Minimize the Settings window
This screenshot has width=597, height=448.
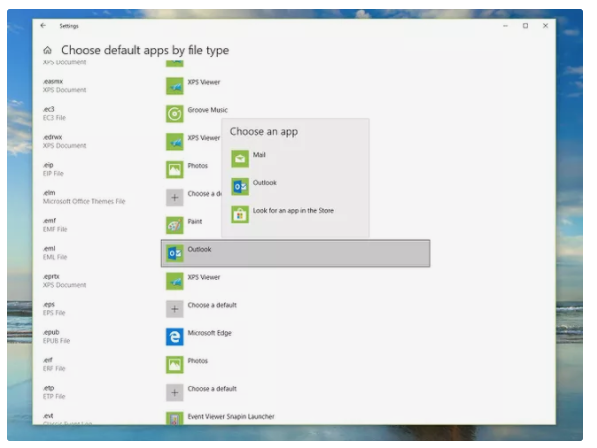pyautogui.click(x=505, y=26)
